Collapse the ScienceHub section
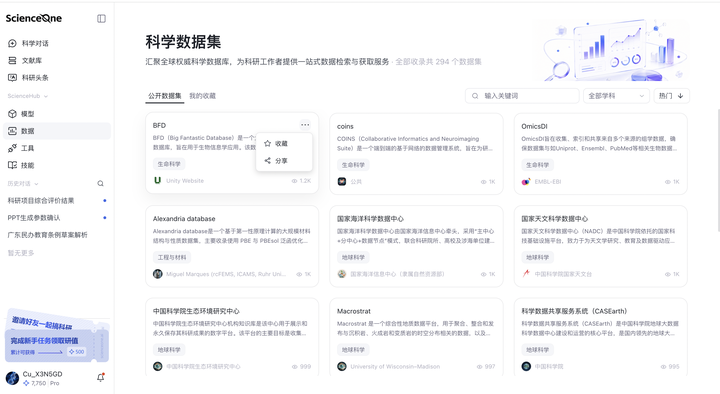The image size is (720, 394). click(28, 96)
